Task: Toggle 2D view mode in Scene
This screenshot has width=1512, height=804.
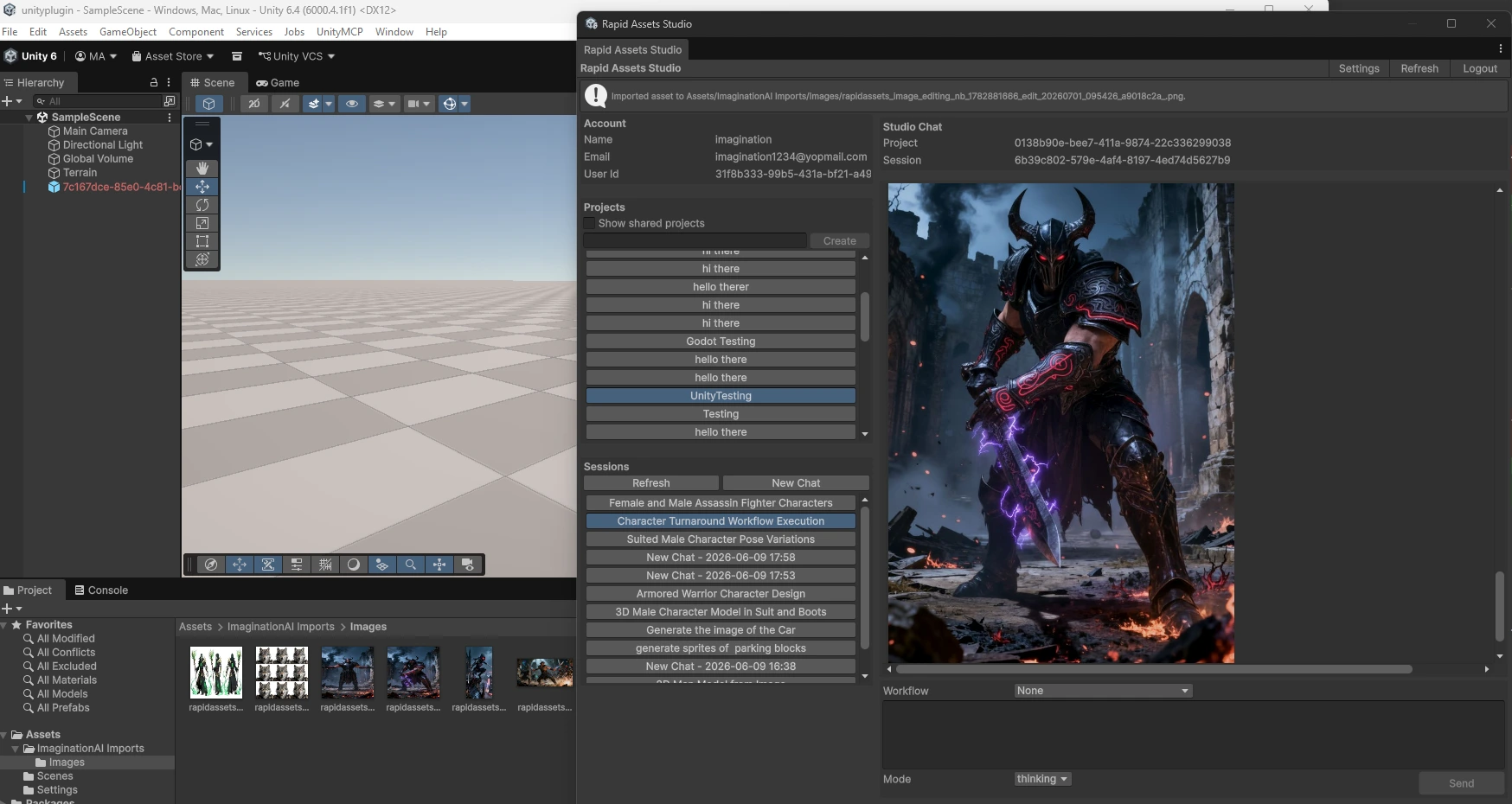Action: tap(254, 104)
